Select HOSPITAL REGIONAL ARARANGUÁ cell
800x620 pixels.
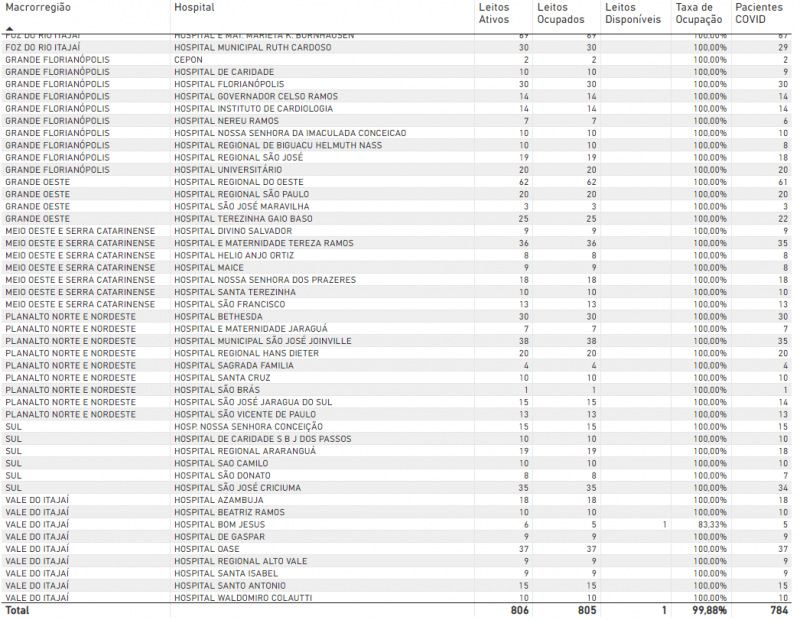point(245,452)
